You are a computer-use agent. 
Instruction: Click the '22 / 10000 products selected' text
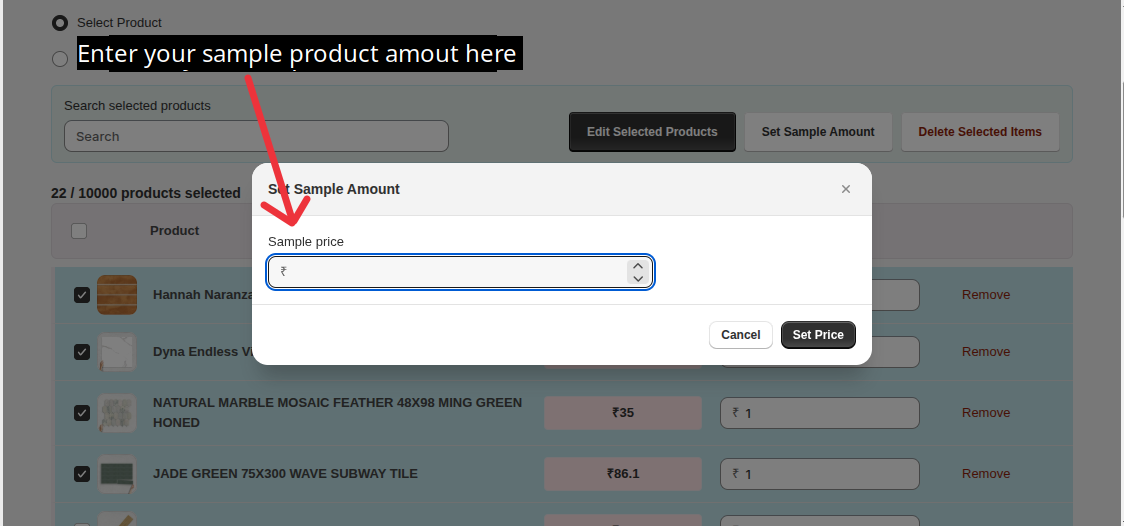146,193
